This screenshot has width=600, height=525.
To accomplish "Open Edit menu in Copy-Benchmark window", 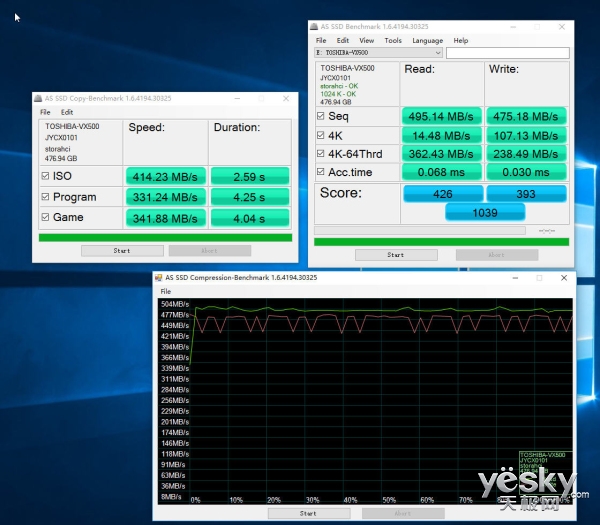I will pyautogui.click(x=67, y=112).
